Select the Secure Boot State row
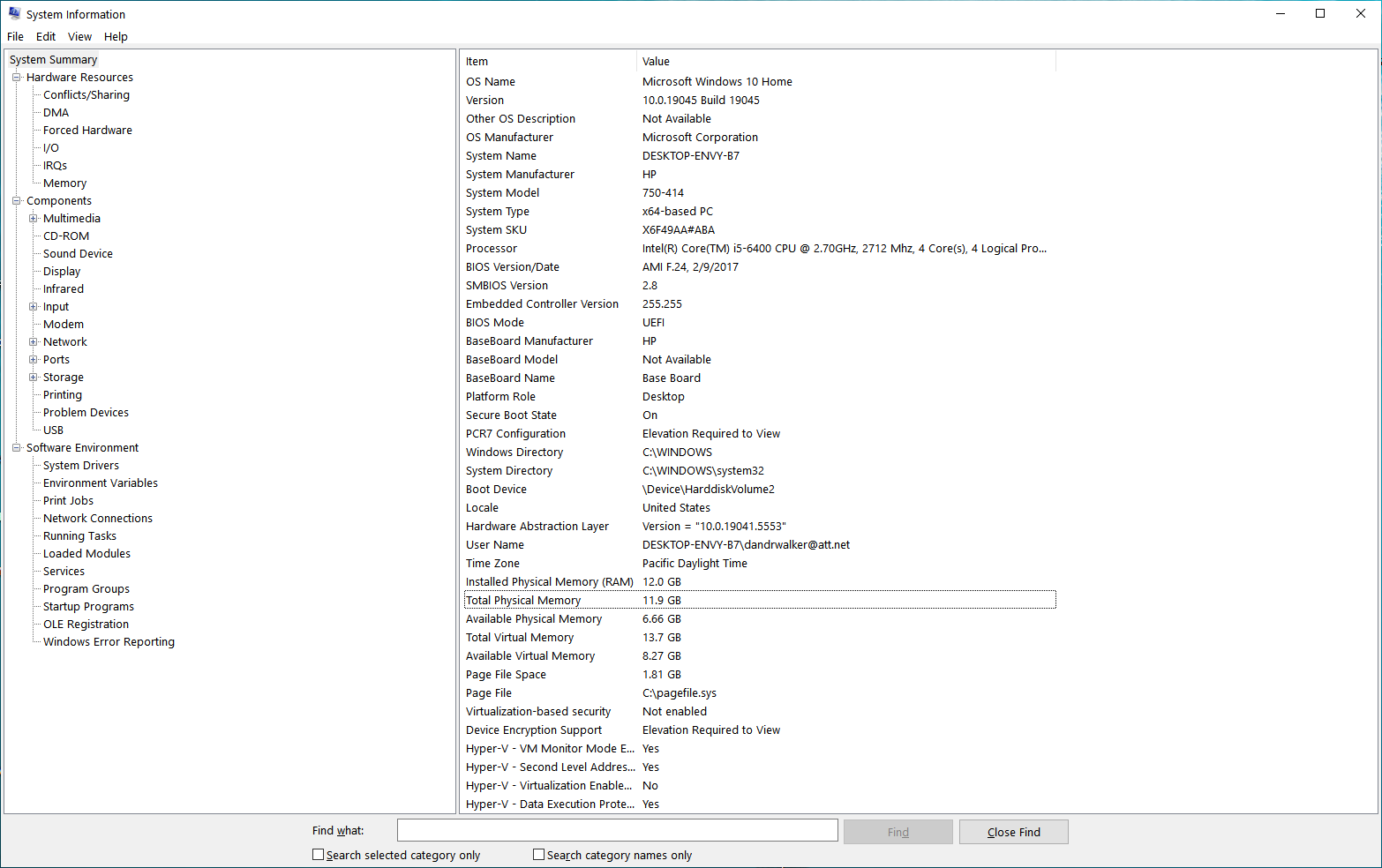This screenshot has height=868, width=1382. (760, 415)
